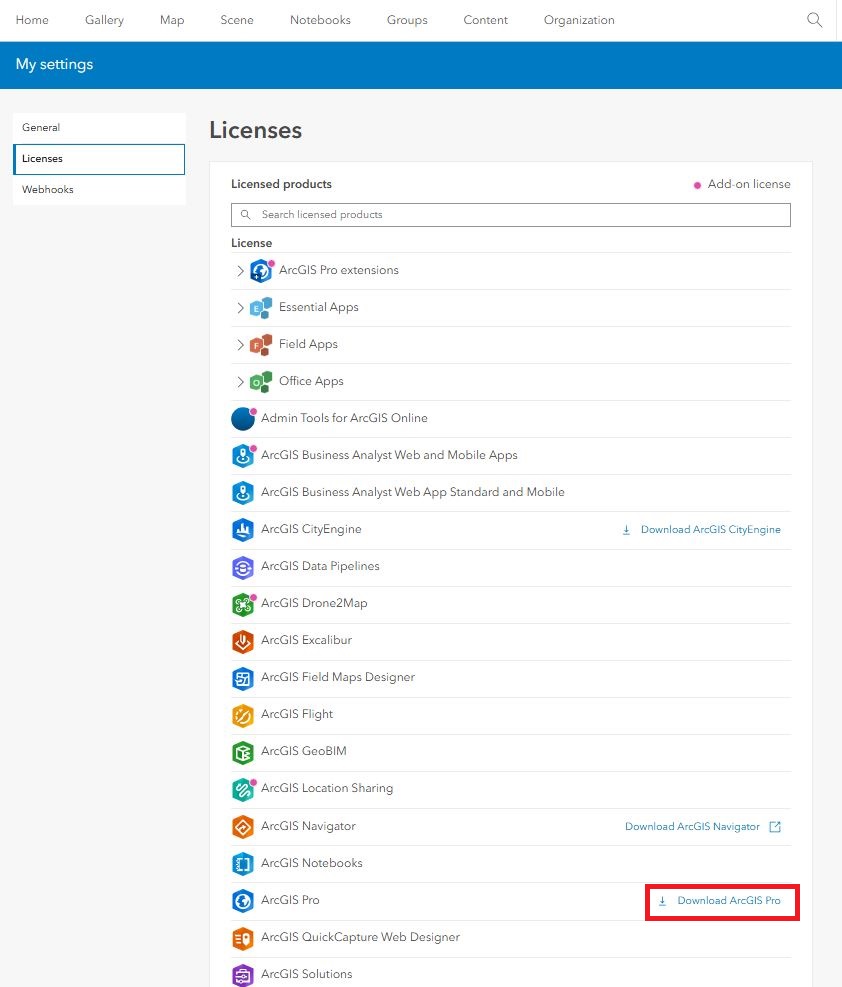Click the Download ArcGIS Pro link

[729, 901]
